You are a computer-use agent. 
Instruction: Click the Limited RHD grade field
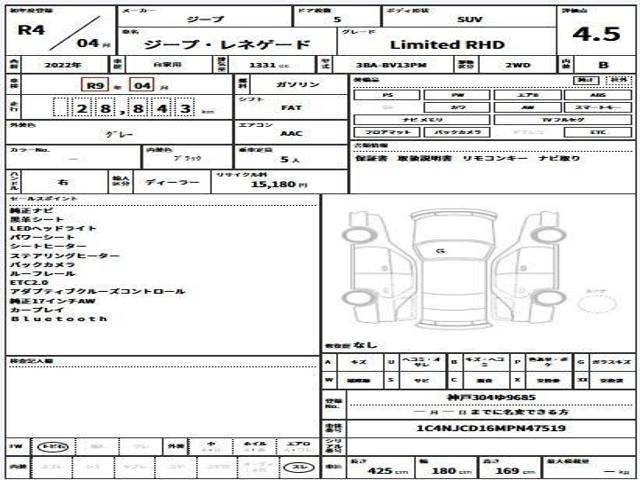point(447,44)
